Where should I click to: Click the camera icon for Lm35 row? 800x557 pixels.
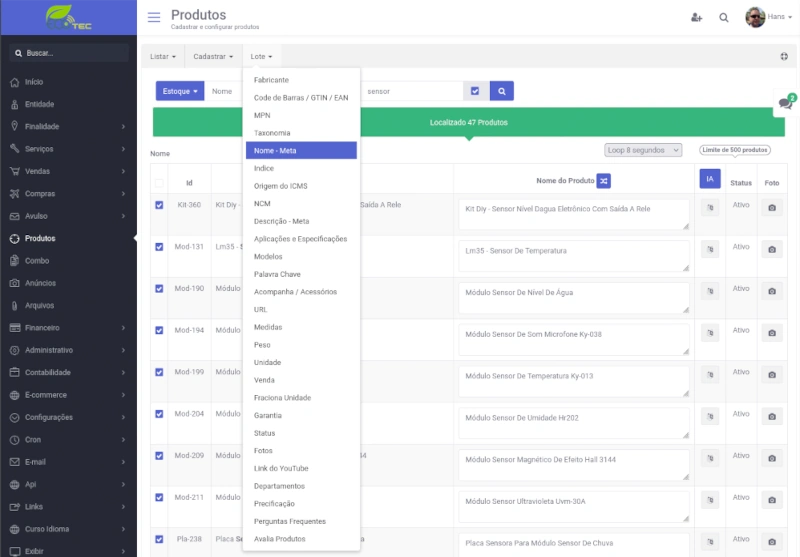tap(772, 249)
